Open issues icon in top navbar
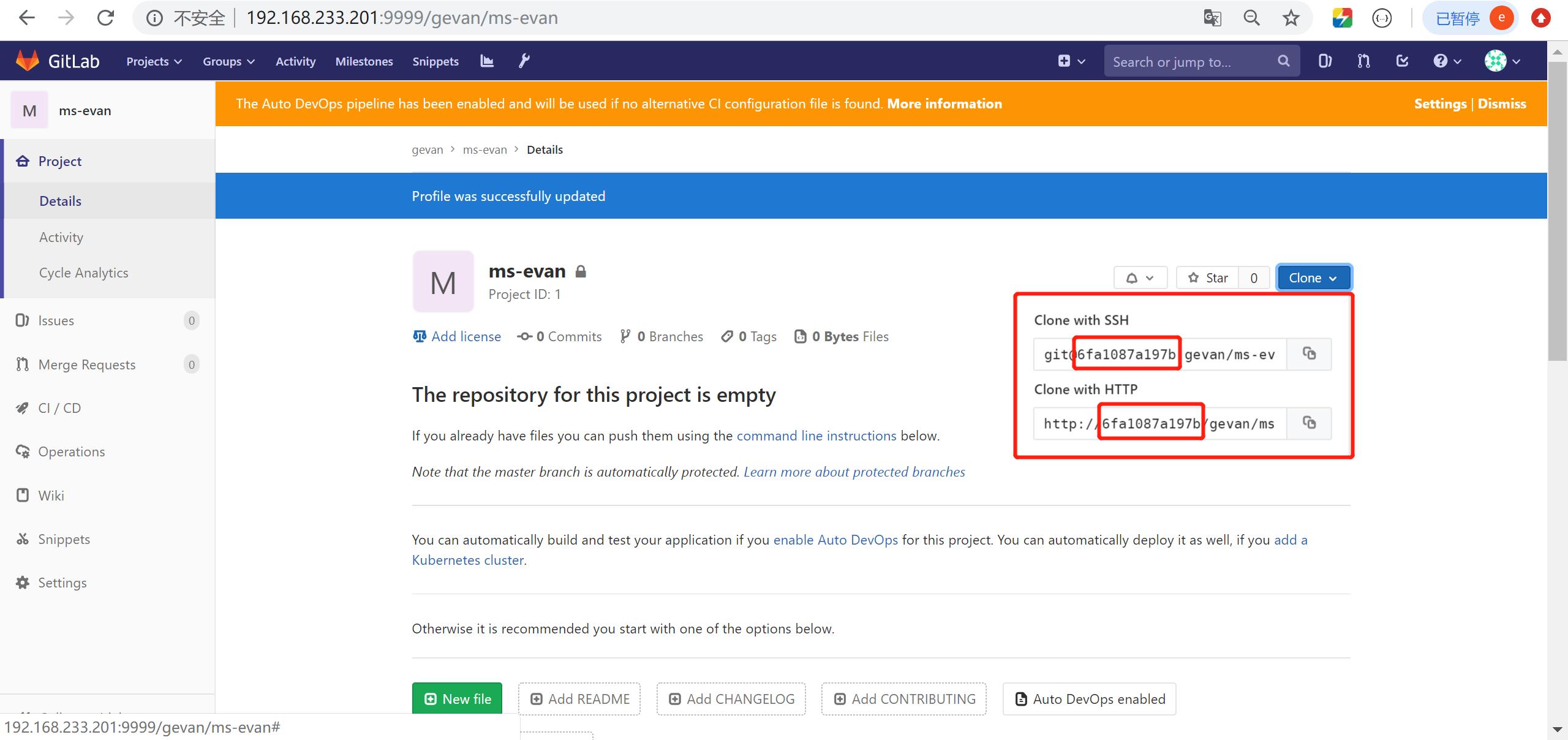The width and height of the screenshot is (1568, 740). tap(1325, 61)
